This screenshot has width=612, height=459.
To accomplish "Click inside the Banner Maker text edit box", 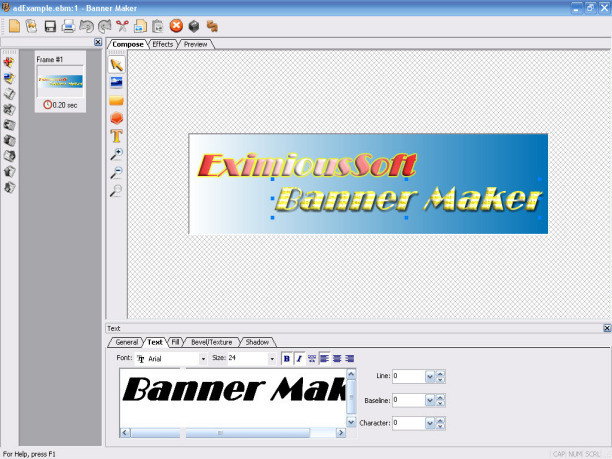I will point(233,398).
